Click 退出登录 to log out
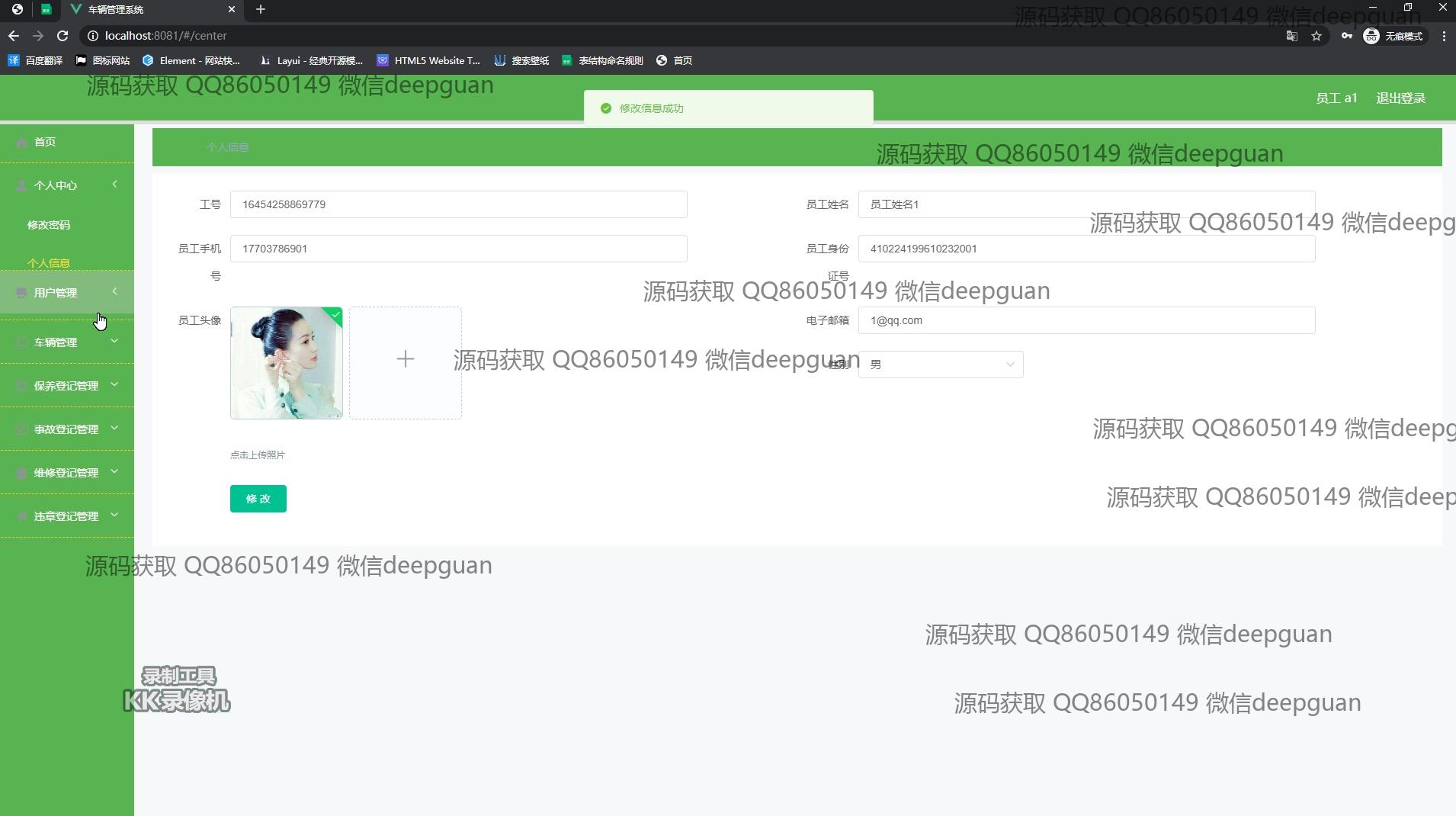Image resolution: width=1456 pixels, height=816 pixels. 1400,98
